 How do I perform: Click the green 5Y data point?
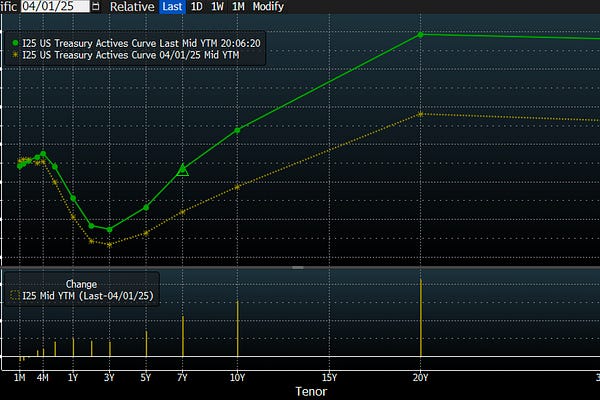pyautogui.click(x=146, y=207)
